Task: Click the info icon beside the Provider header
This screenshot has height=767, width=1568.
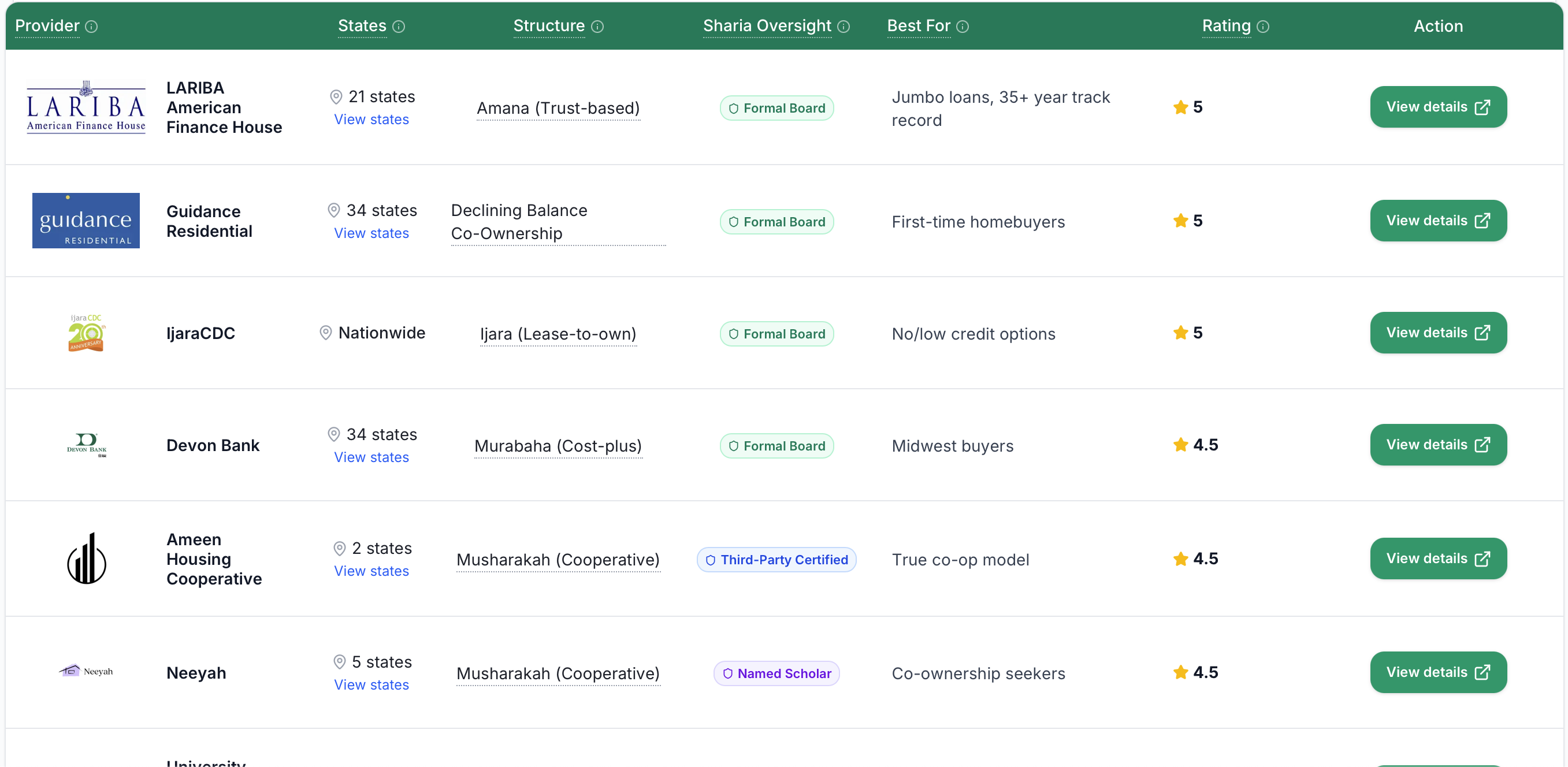Action: coord(92,26)
